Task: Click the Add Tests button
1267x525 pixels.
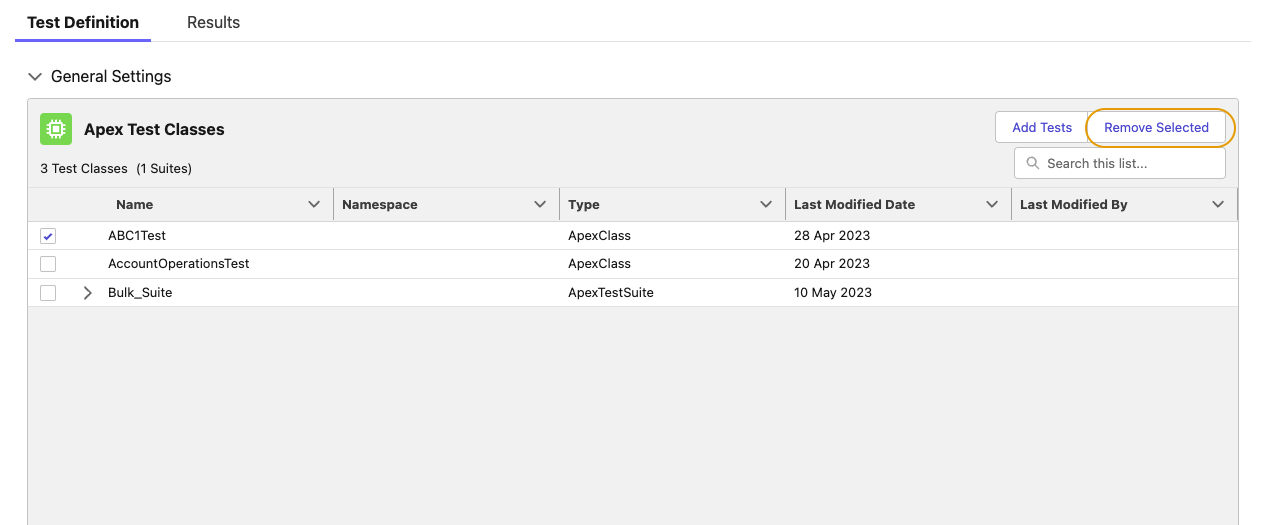Action: [1041, 127]
